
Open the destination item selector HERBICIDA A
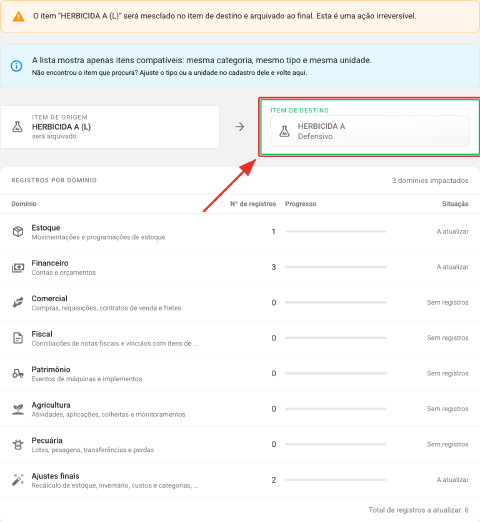(370, 131)
